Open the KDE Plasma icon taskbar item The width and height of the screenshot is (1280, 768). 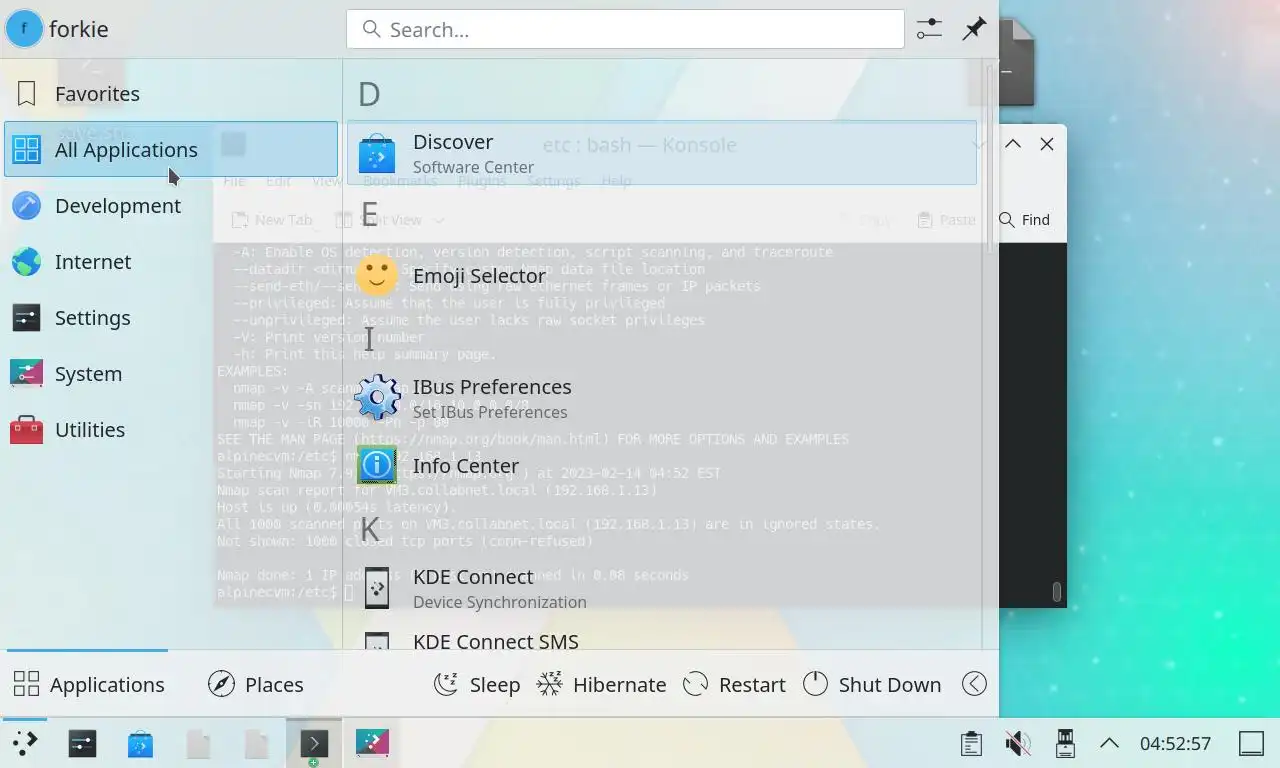[x=372, y=743]
